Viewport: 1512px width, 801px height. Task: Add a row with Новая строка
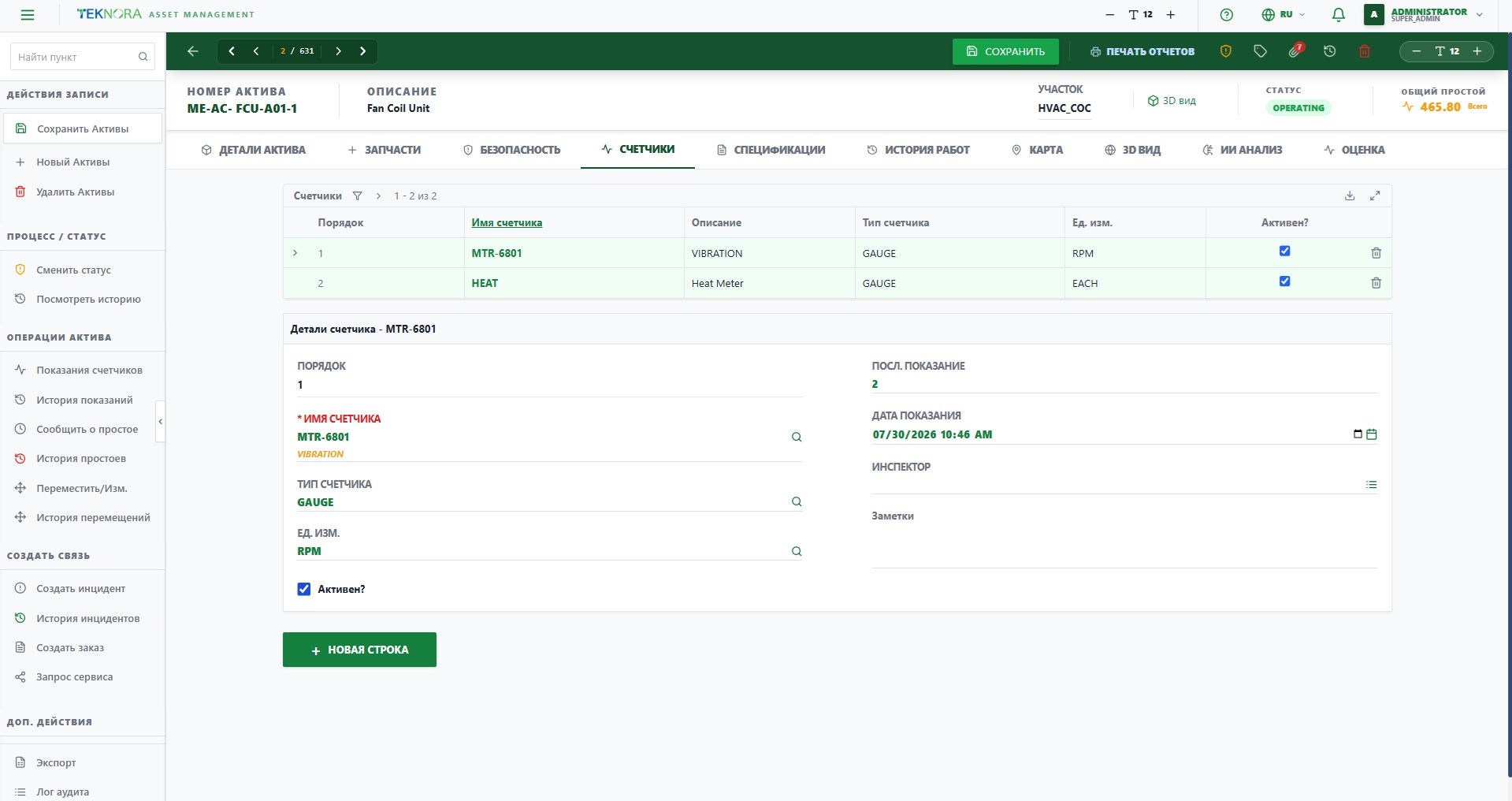359,650
